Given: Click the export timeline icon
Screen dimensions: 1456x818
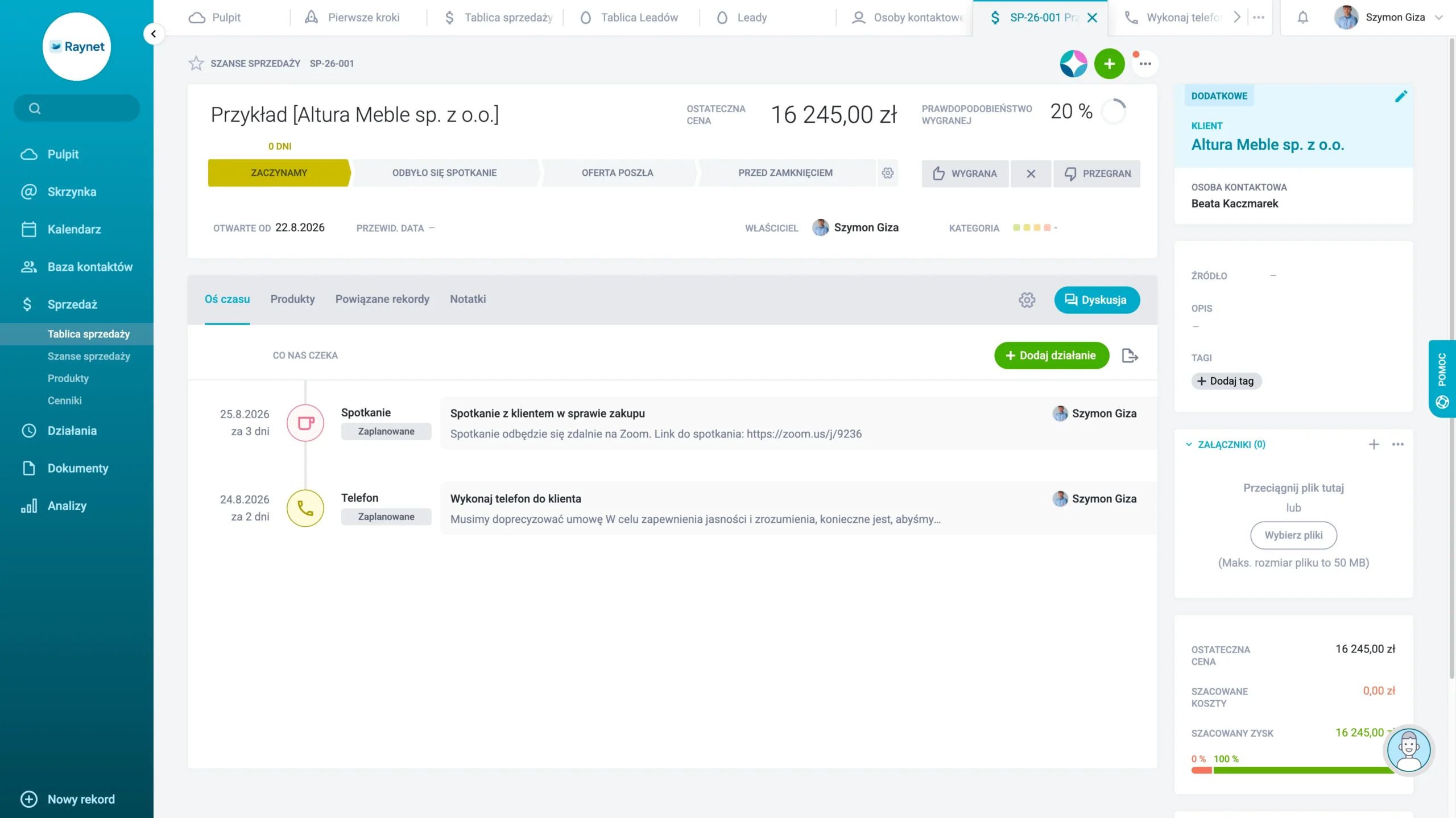Looking at the screenshot, I should pos(1130,356).
